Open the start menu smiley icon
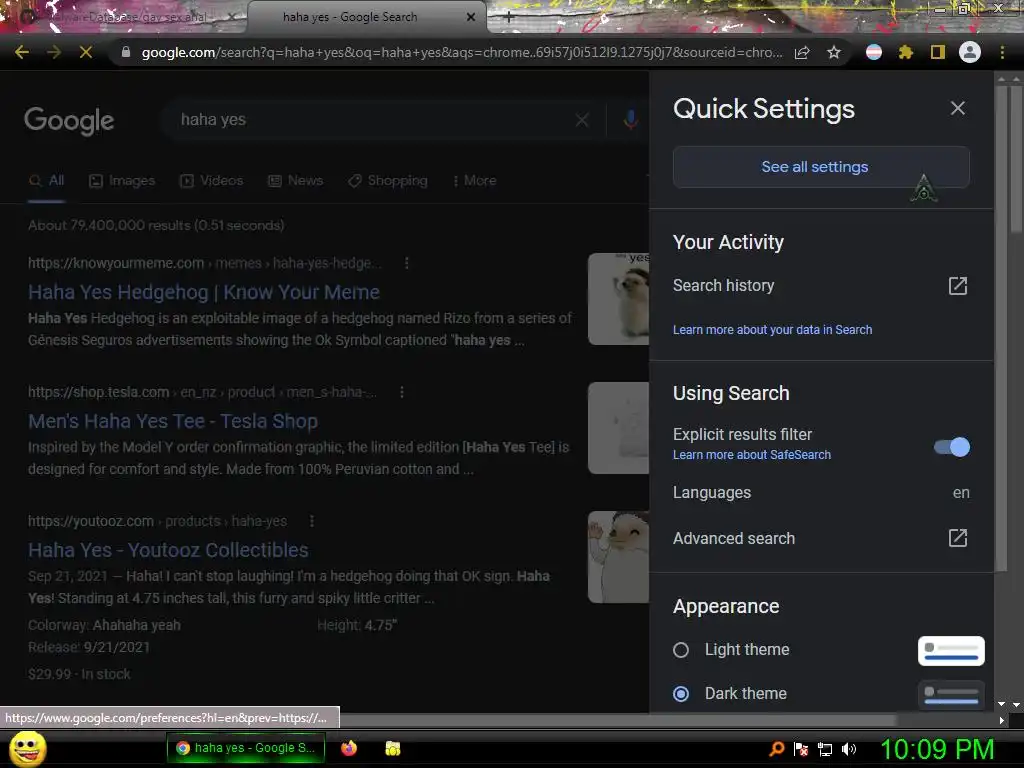 click(x=27, y=748)
